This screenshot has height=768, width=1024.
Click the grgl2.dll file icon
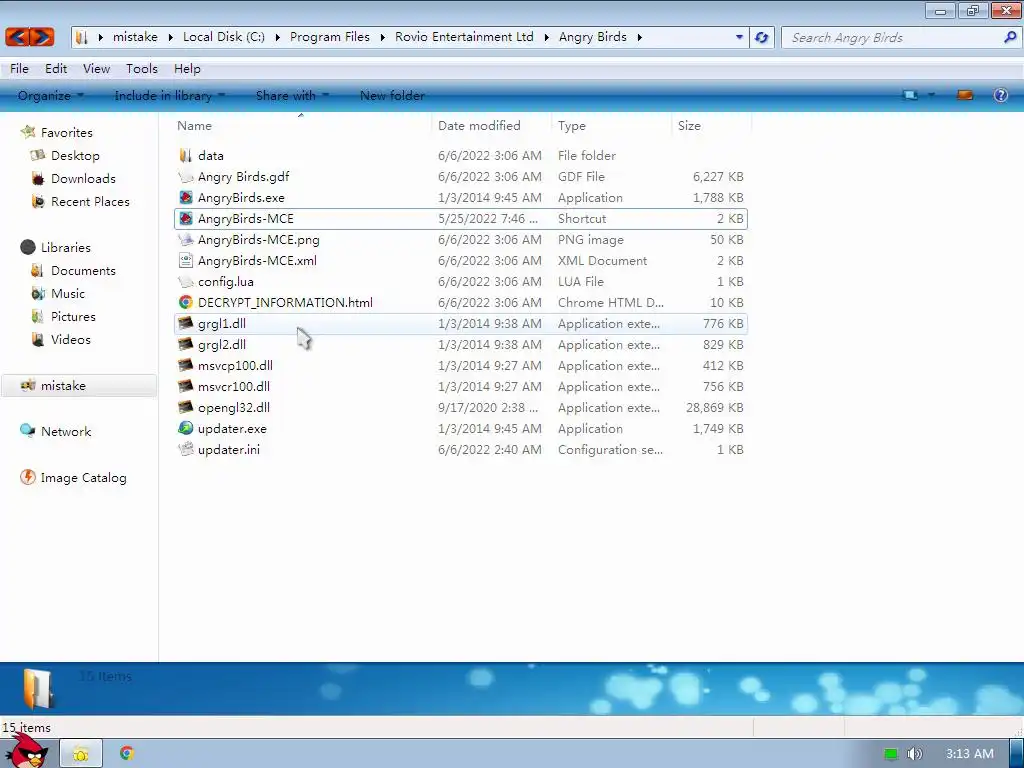pos(185,344)
